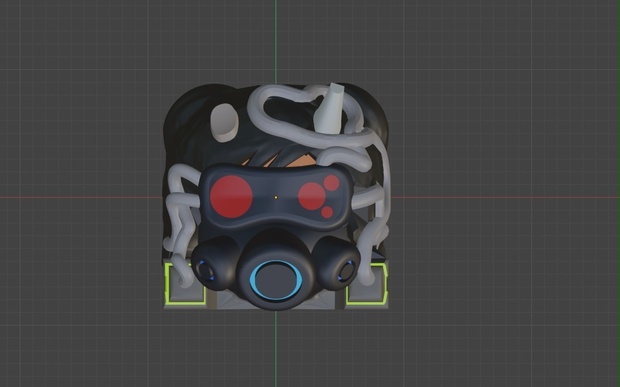Click the blue ring on the central respirator
Screen dimensions: 620x387
tap(276, 280)
